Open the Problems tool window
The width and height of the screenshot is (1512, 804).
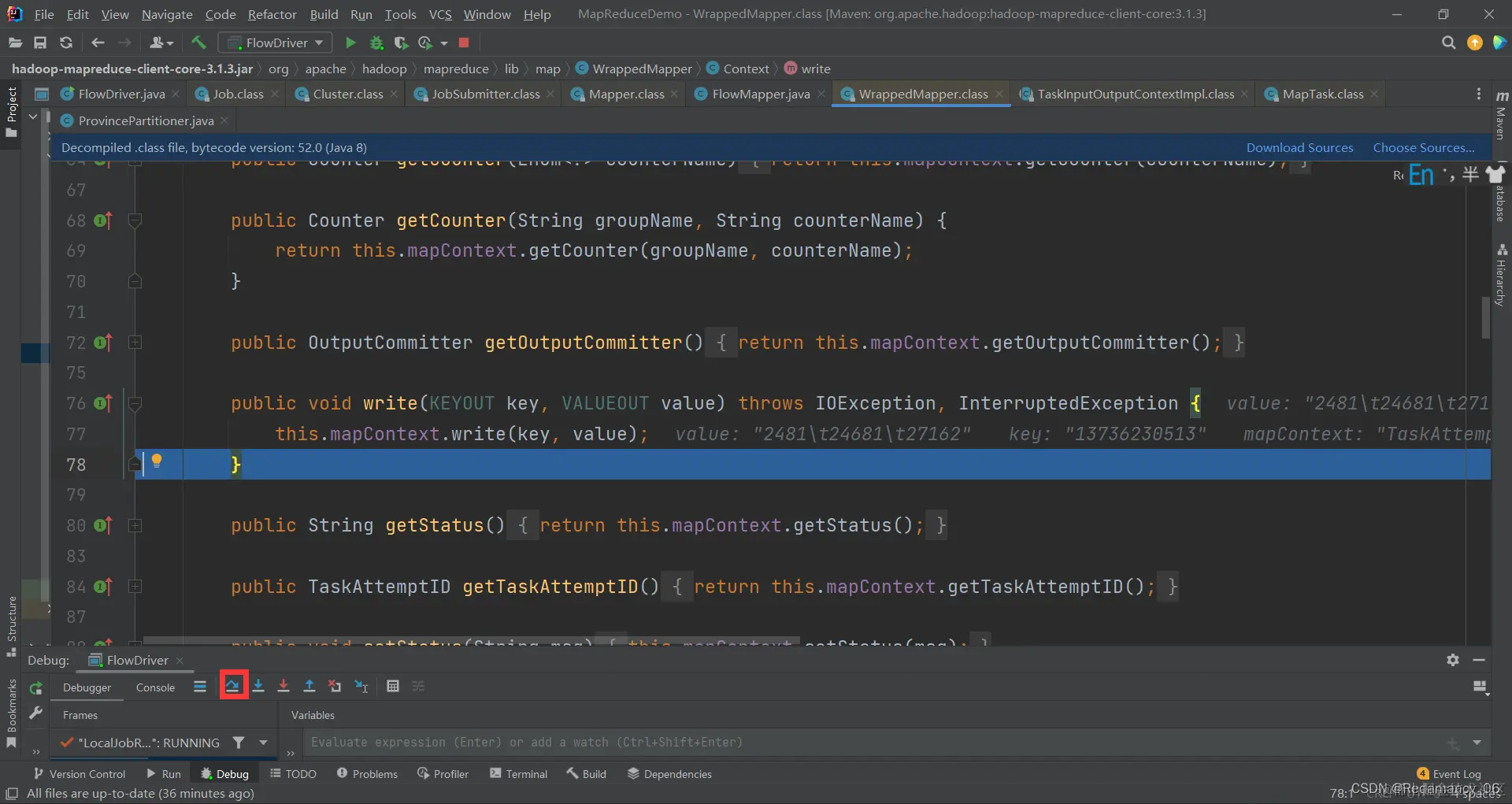pyautogui.click(x=367, y=774)
